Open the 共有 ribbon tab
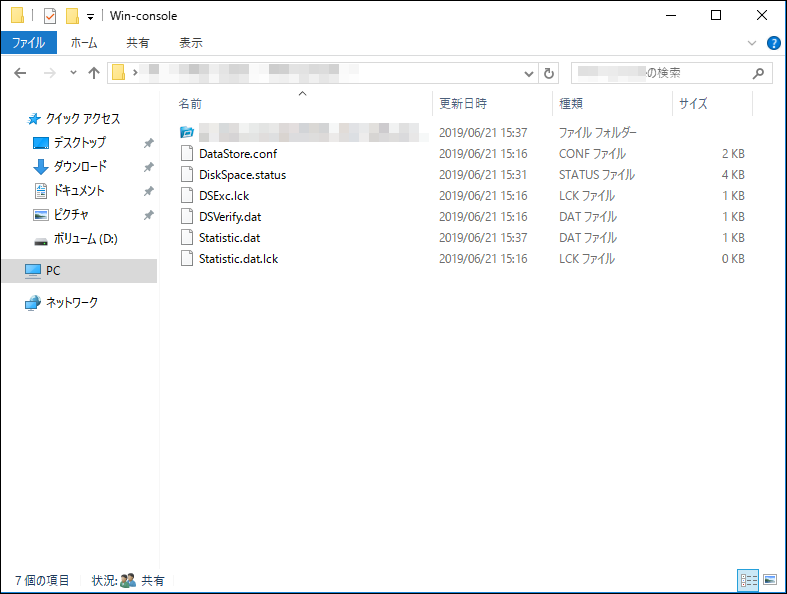Screen dimensions: 787x594 138,43
